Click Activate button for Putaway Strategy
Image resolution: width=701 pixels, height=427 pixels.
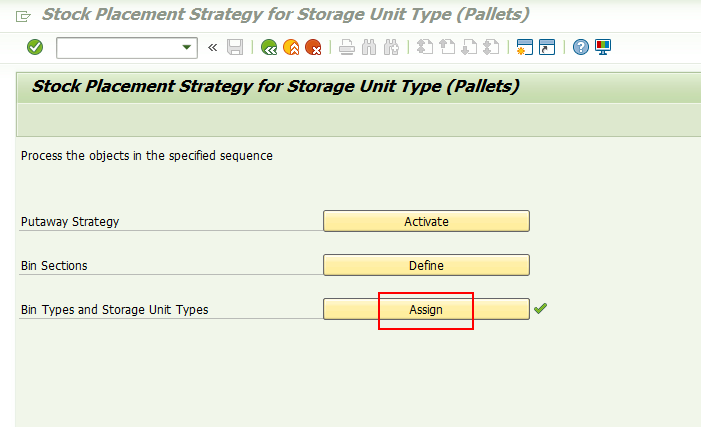pyautogui.click(x=426, y=221)
